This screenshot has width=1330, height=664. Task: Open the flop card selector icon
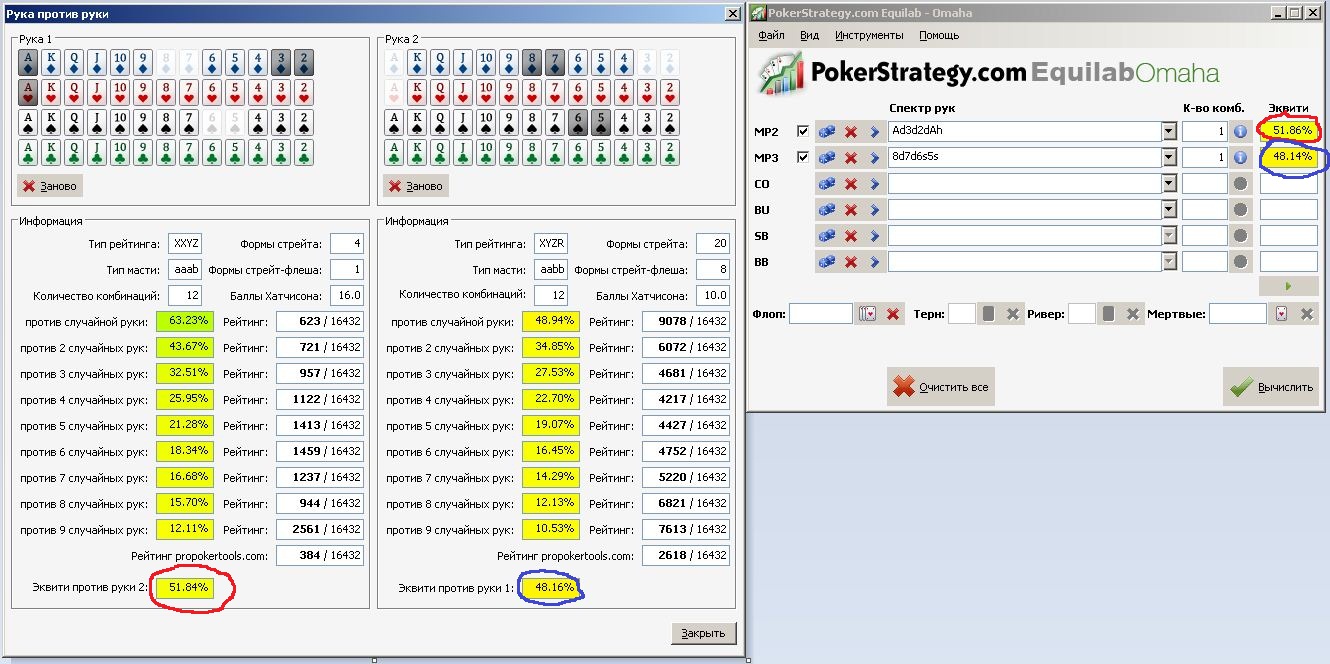(x=868, y=314)
